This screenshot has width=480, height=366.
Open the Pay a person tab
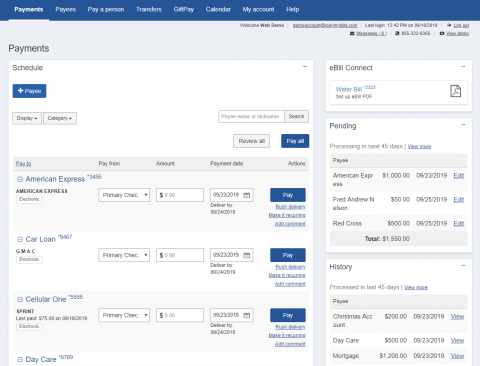pos(106,9)
